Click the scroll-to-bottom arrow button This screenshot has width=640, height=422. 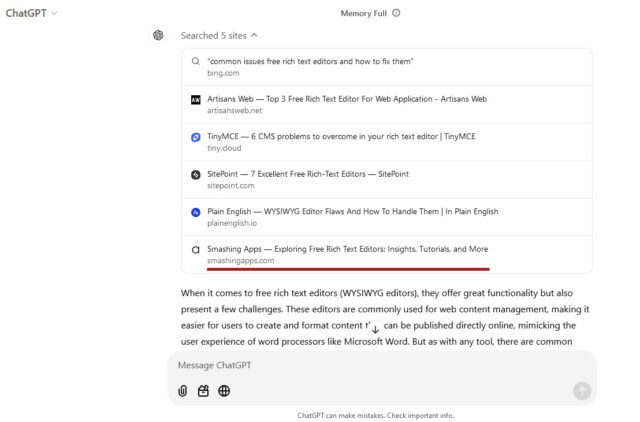(375, 328)
